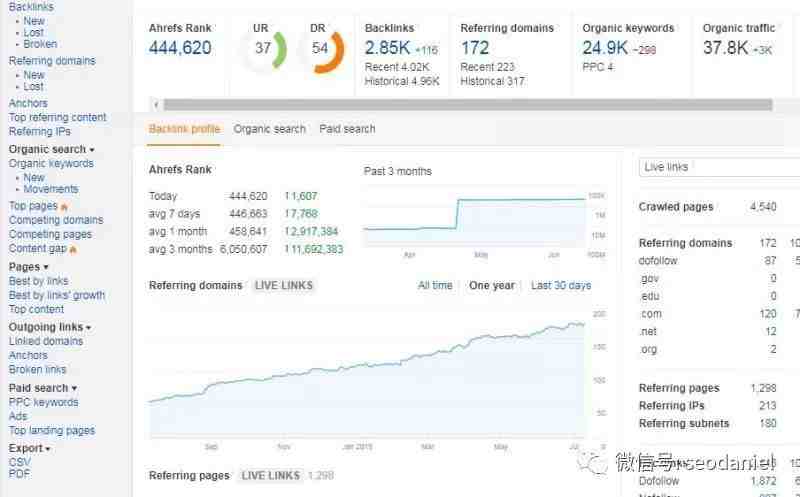Image resolution: width=800 pixels, height=497 pixels.
Task: Collapse the Export sidebar section
Action: tap(30, 448)
